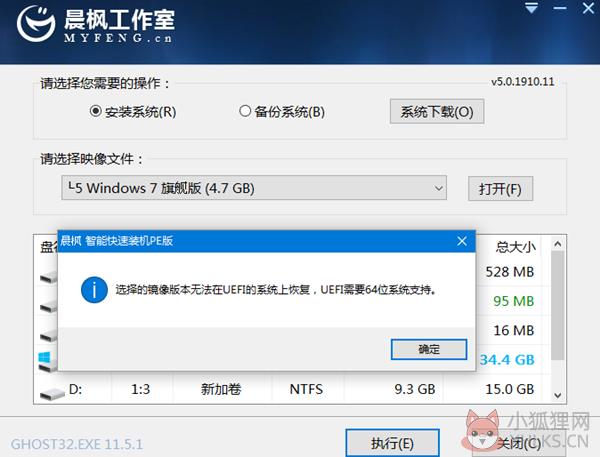Click the 1:3 partition number cell

pyautogui.click(x=140, y=389)
